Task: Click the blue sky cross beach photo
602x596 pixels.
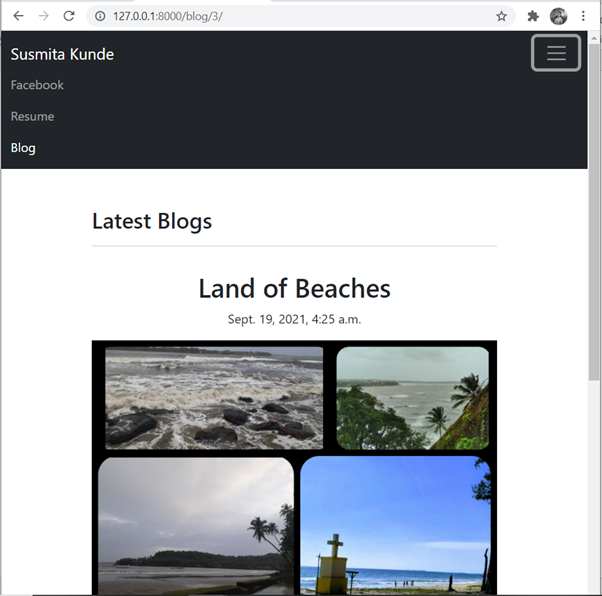Action: [x=395, y=525]
